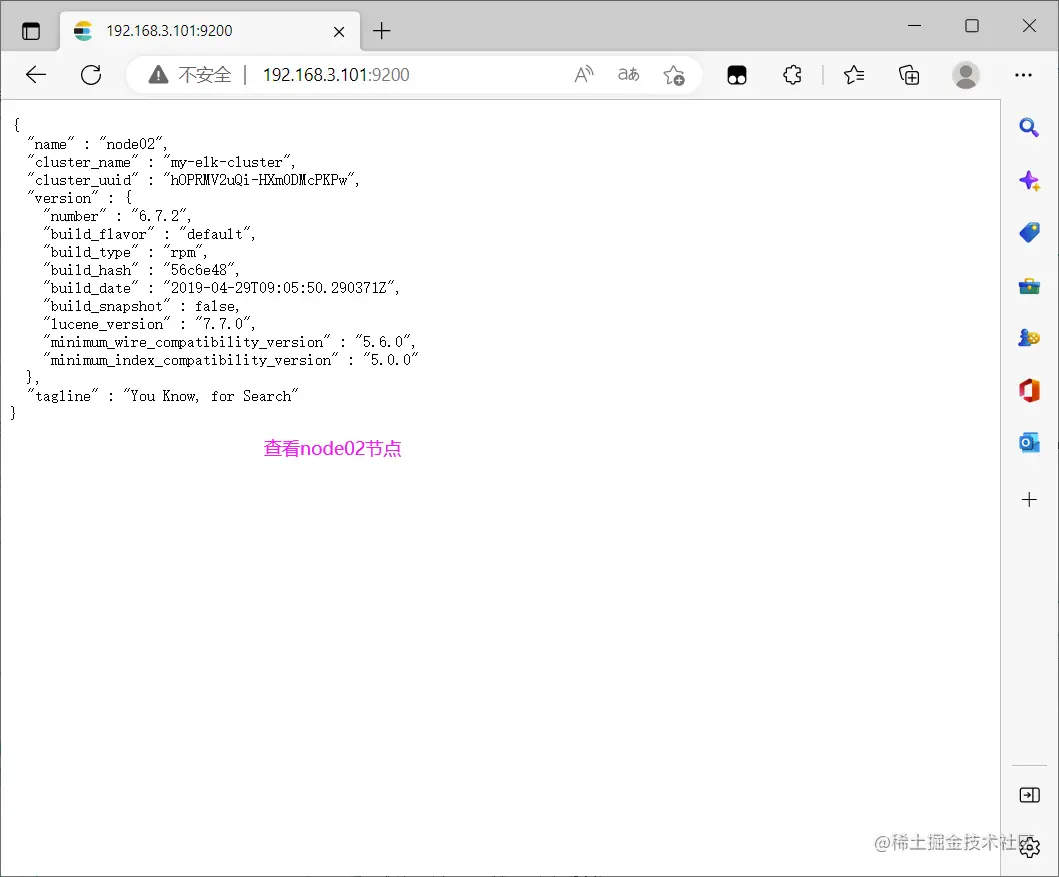Viewport: 1059px width, 877px height.
Task: Maximize the browser window
Action: 972,26
